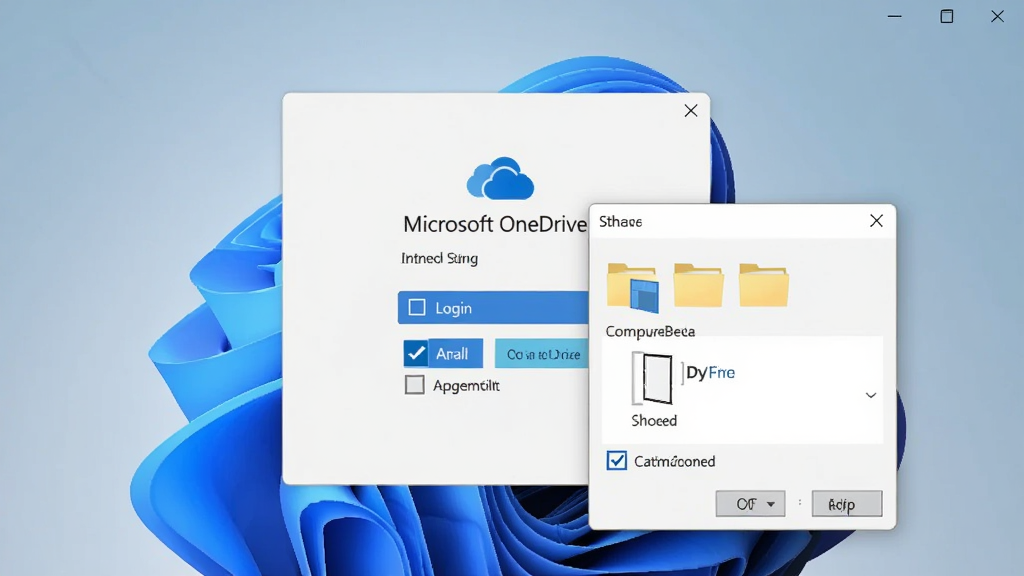Minimize the outer window
This screenshot has height=576, width=1024.
895,16
